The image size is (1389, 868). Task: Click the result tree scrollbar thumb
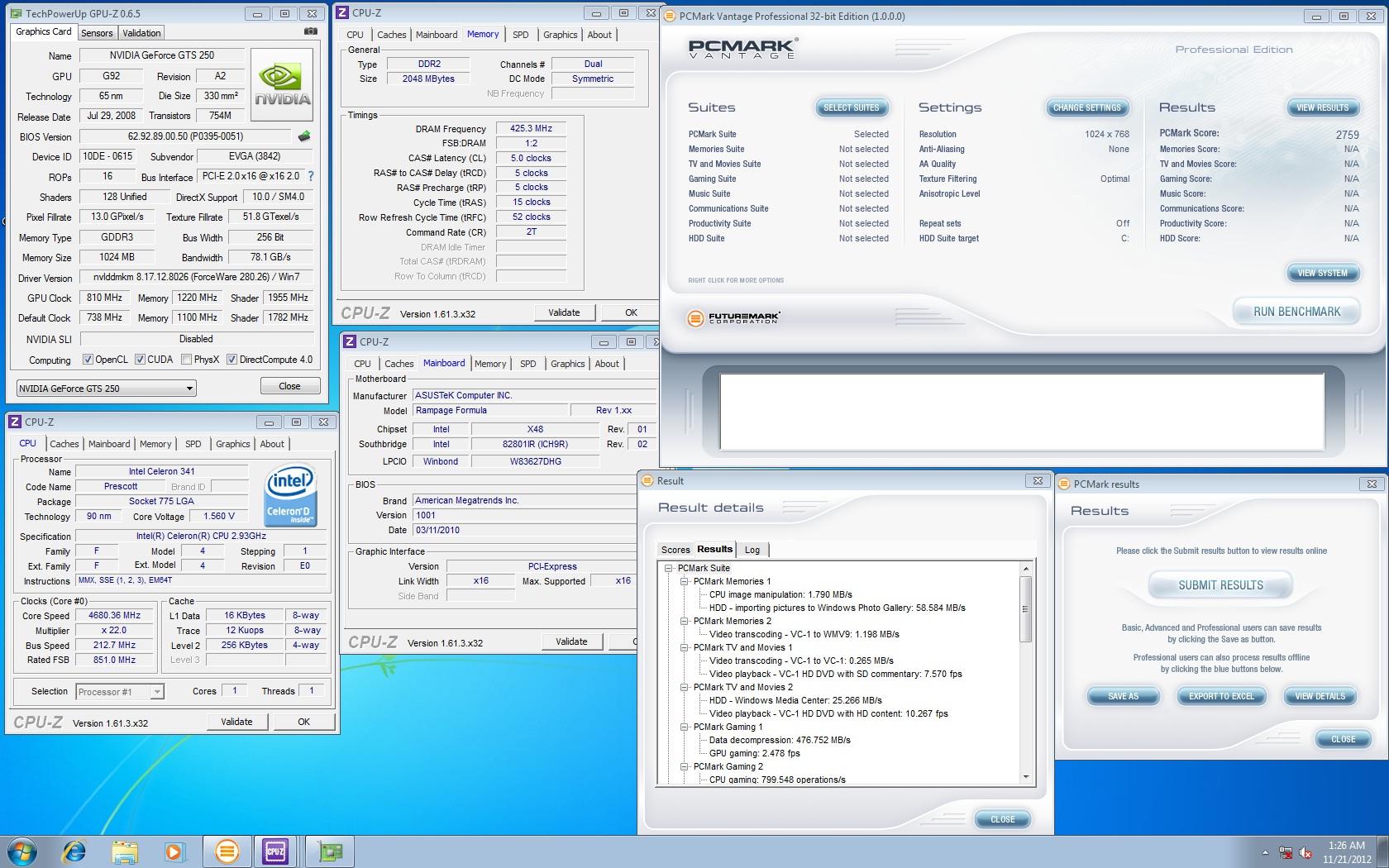click(1025, 609)
